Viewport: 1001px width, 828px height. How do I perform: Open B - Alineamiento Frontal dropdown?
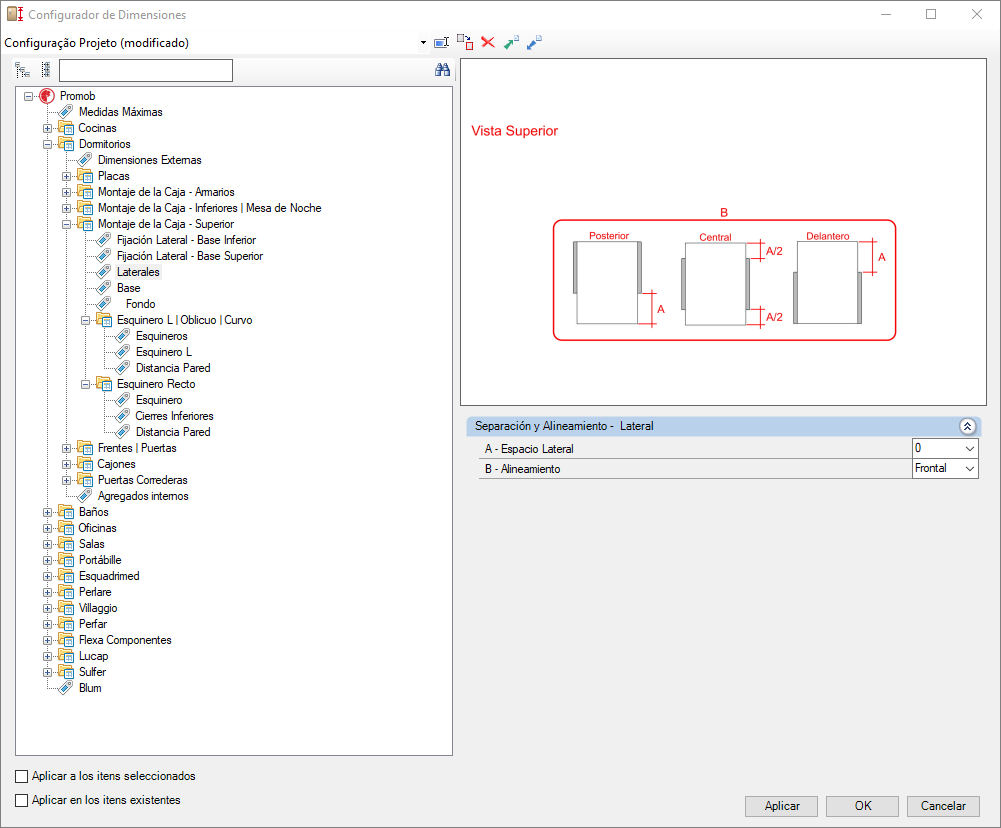point(970,469)
